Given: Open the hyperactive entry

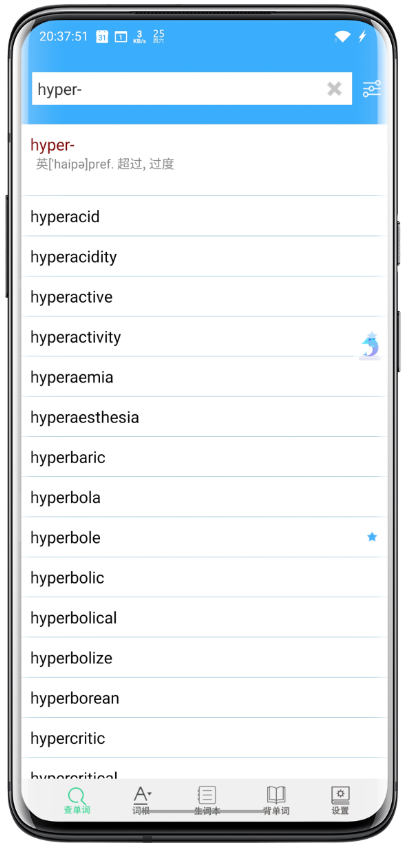Looking at the screenshot, I should point(204,297).
